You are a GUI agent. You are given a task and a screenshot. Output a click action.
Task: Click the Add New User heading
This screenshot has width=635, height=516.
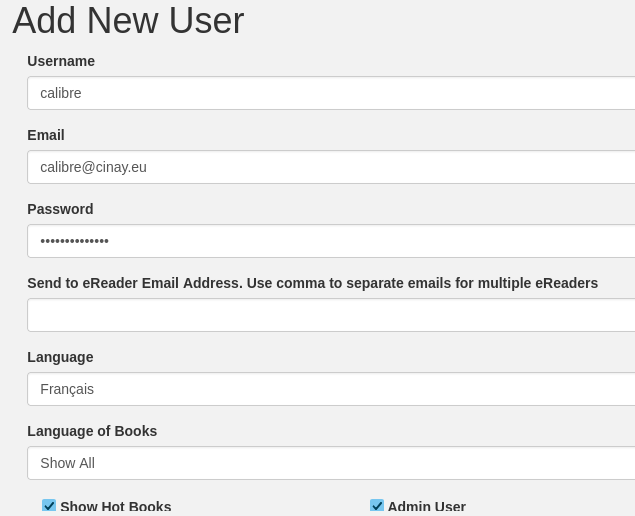tap(128, 21)
